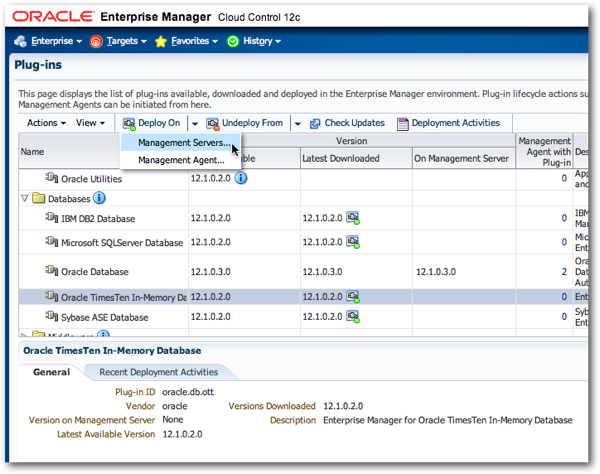This screenshot has height=474, width=600.
Task: Click agent count 2 for Oracle Database
Action: coord(564,272)
